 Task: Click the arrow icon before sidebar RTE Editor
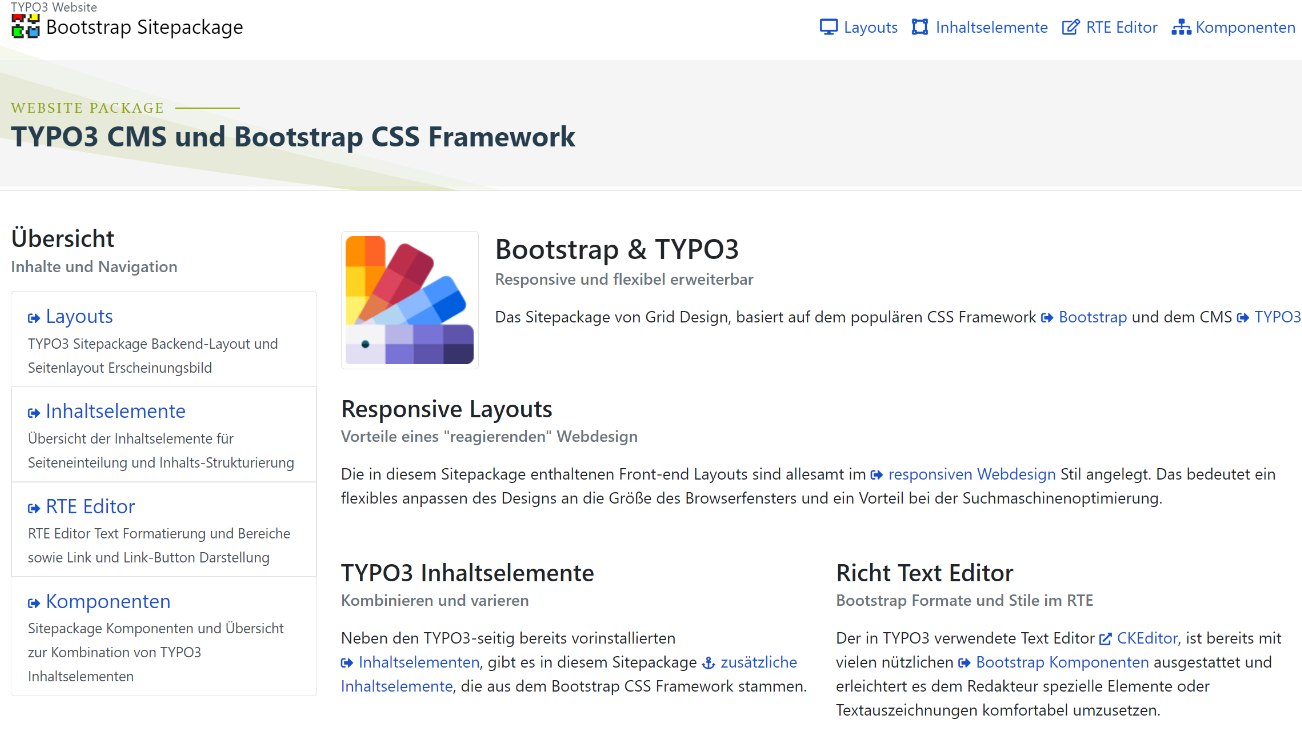[x=34, y=508]
